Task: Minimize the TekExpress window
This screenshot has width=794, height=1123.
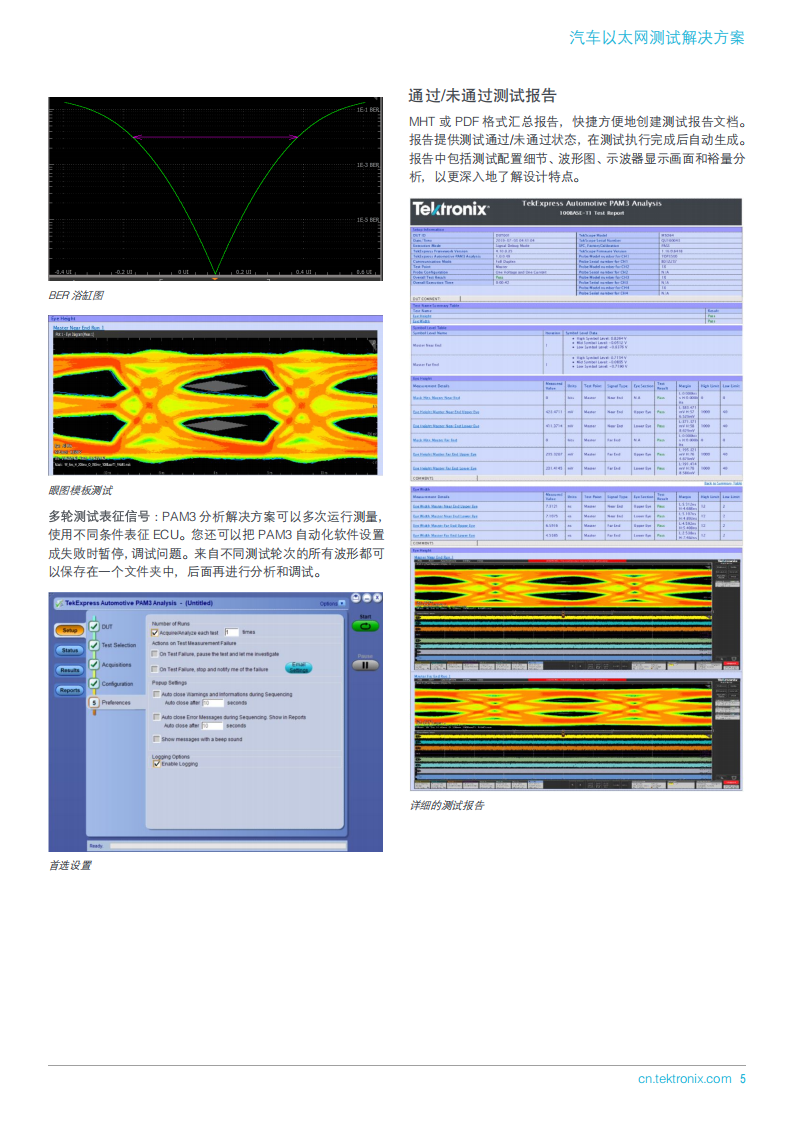Action: [366, 597]
